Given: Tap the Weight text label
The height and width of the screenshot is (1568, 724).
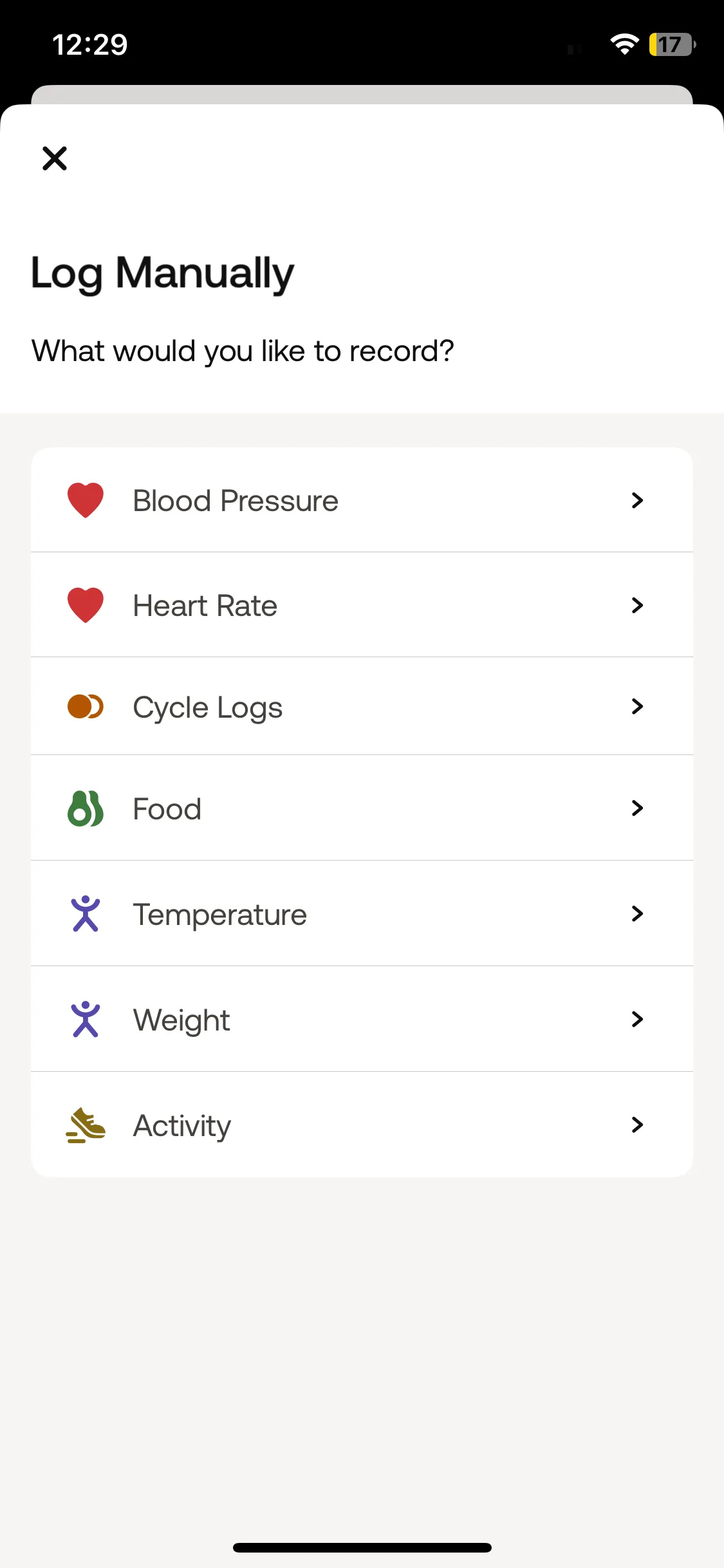Looking at the screenshot, I should tap(181, 1020).
